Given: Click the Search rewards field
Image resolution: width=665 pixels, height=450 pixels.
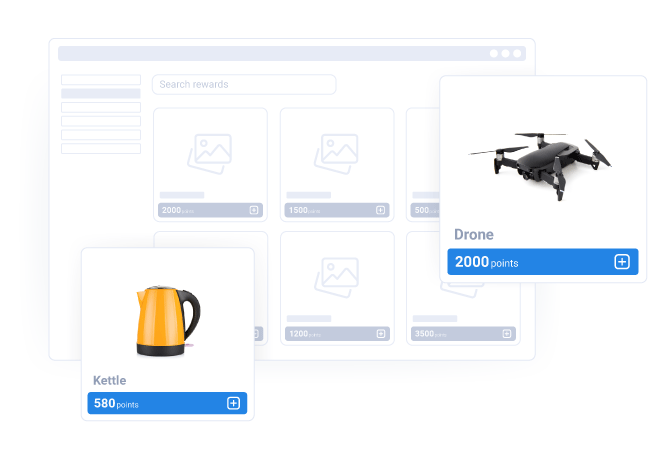Looking at the screenshot, I should pyautogui.click(x=244, y=84).
